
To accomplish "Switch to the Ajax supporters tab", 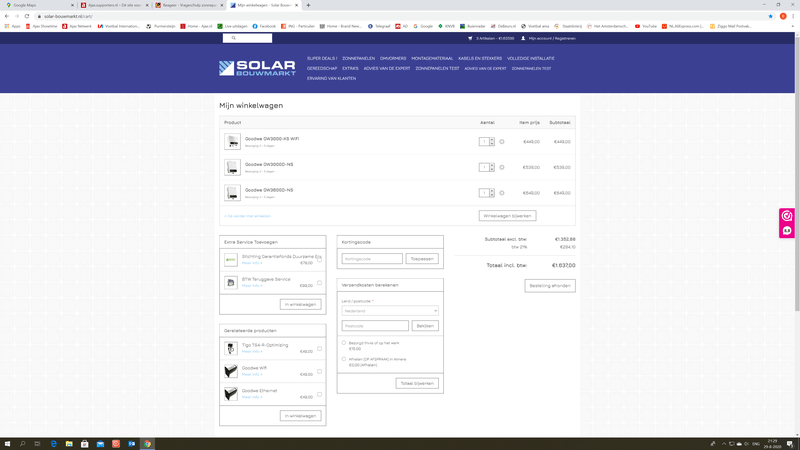I will point(114,5).
